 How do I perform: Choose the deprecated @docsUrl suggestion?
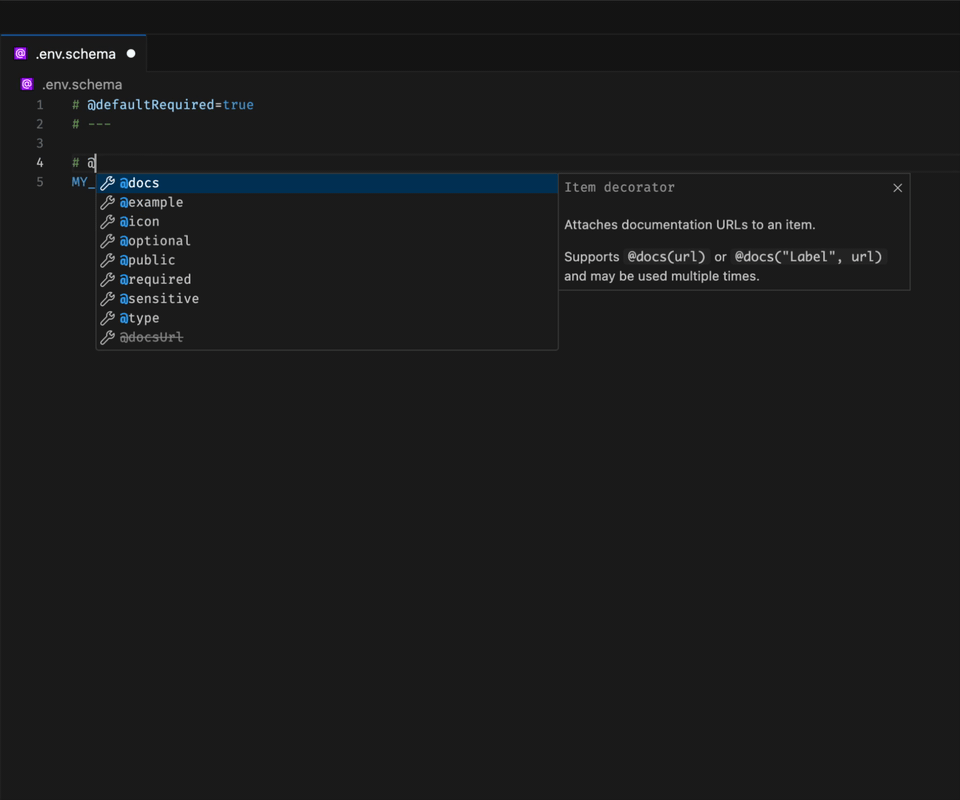pos(327,337)
